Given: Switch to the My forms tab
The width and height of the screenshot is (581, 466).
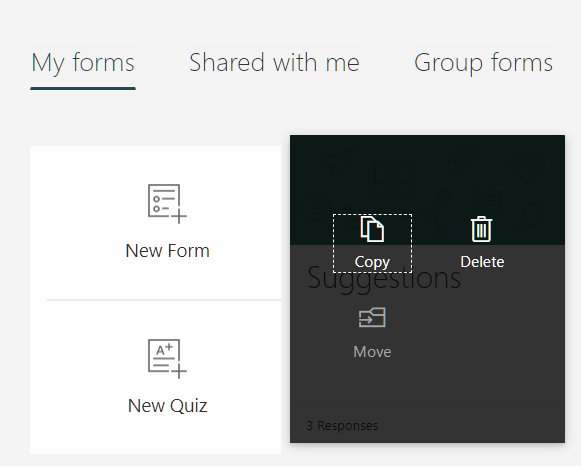Looking at the screenshot, I should pos(83,62).
